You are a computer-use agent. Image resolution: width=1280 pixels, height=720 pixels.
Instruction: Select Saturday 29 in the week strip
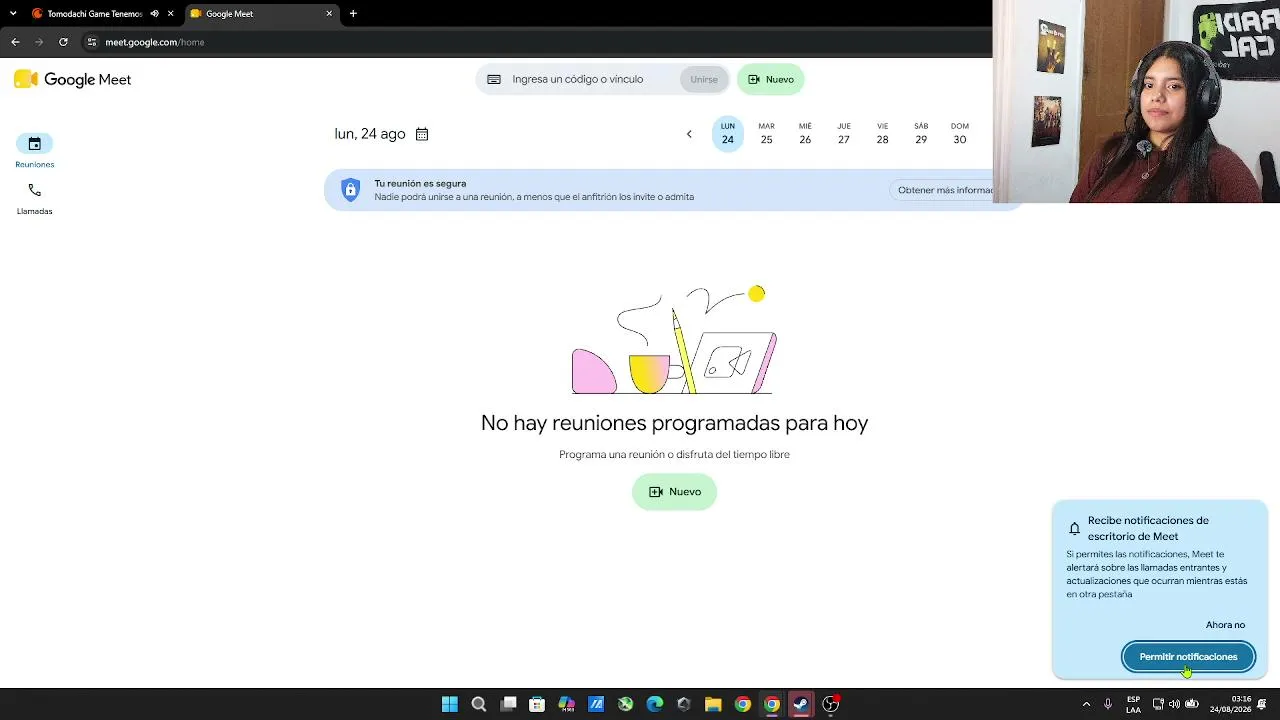coord(921,134)
